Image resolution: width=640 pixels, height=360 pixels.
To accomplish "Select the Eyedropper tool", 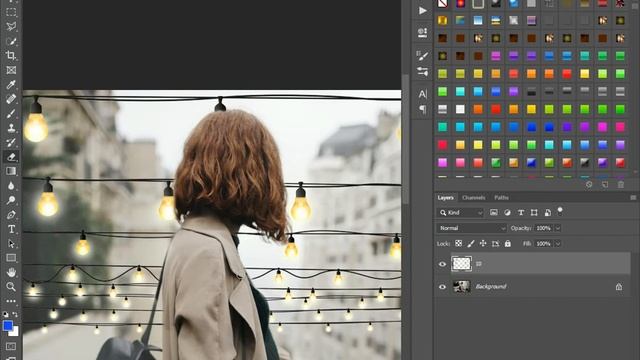I will 11,84.
